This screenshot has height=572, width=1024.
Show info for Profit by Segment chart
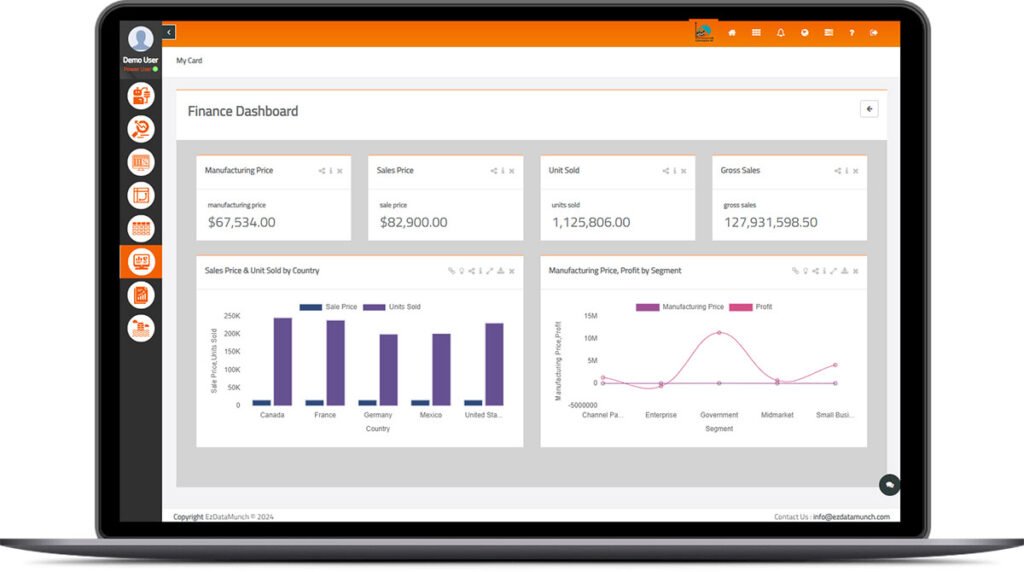click(x=825, y=271)
